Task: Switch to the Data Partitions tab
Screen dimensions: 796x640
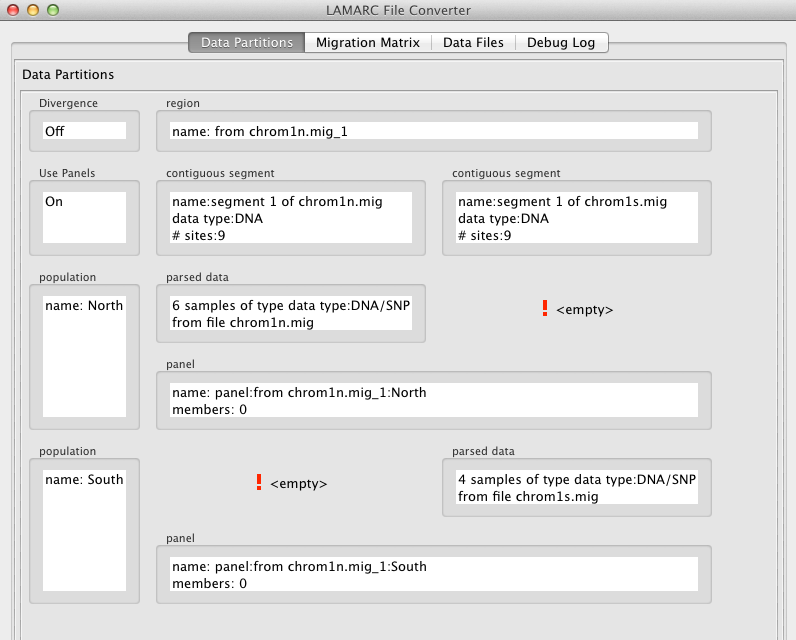Action: (x=247, y=43)
